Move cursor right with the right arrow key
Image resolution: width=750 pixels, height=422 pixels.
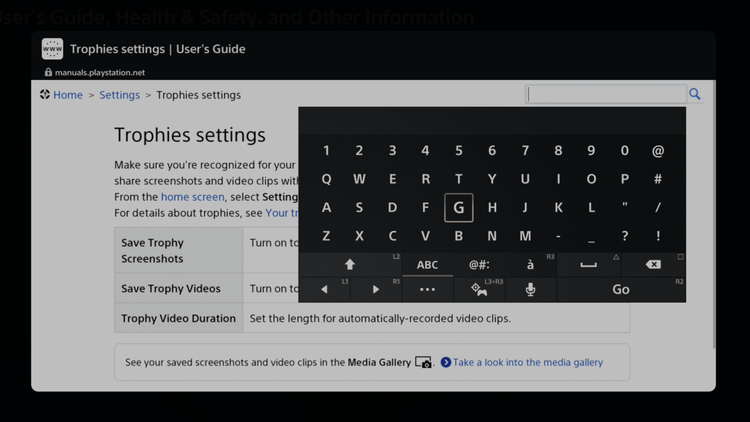(x=375, y=289)
